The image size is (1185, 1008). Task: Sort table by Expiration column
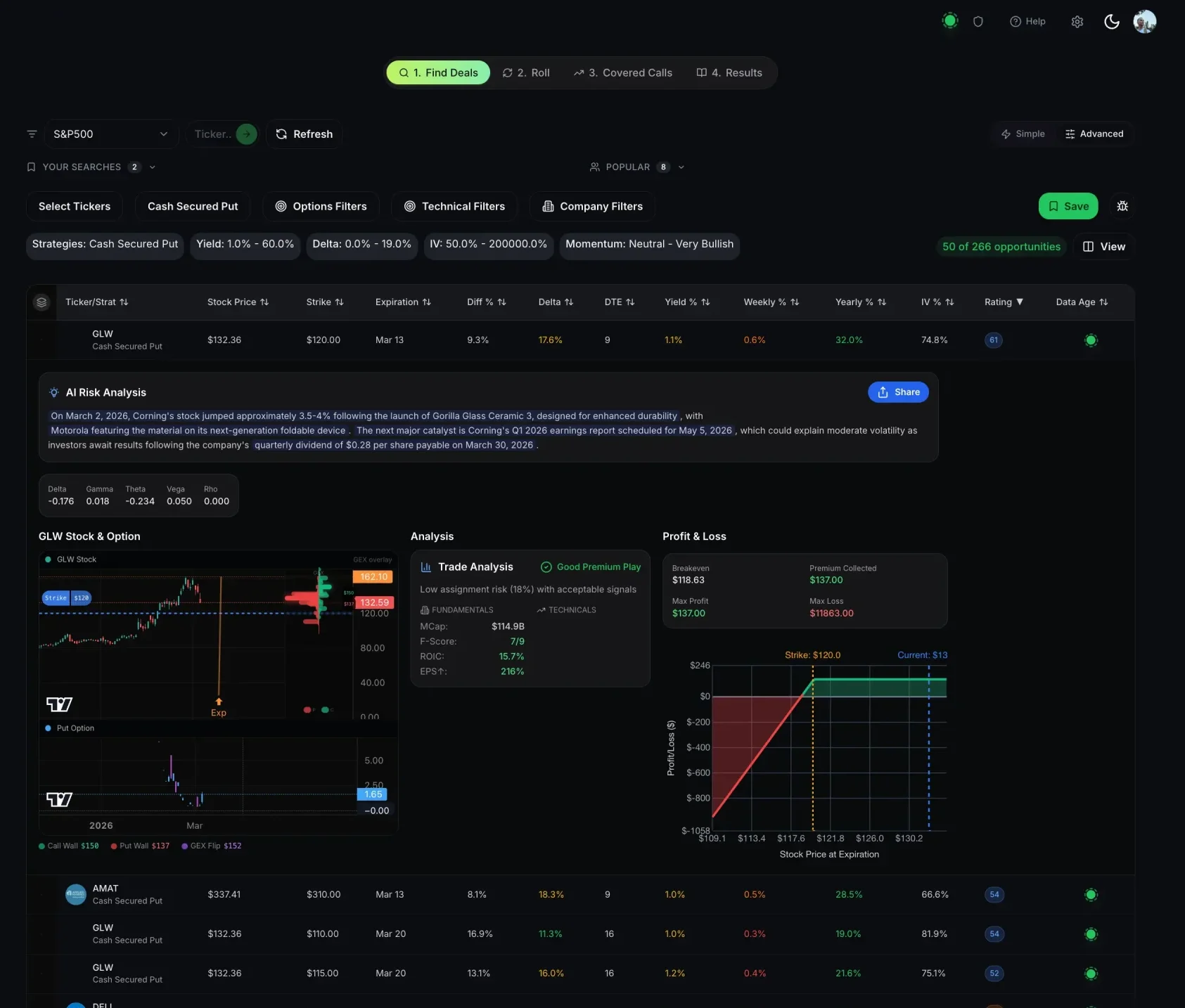point(403,302)
